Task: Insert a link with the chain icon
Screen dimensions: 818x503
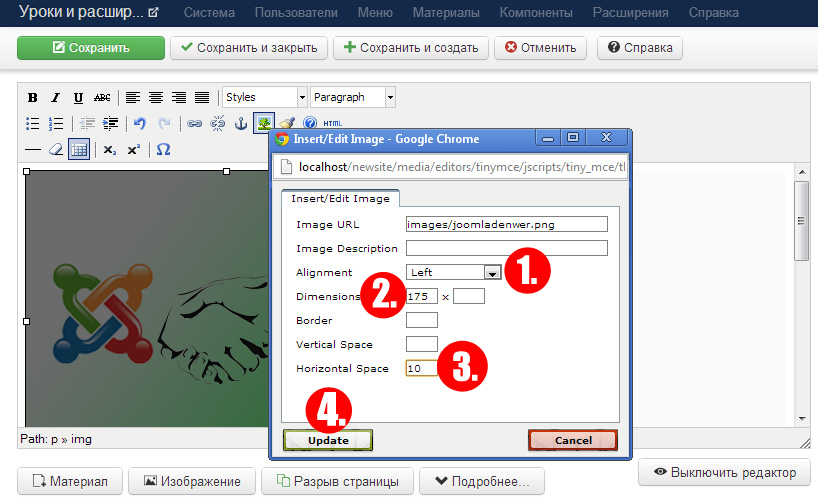Action: pos(195,124)
